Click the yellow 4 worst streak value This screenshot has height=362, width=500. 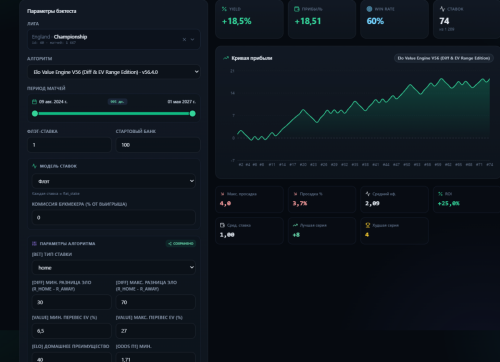(367, 235)
